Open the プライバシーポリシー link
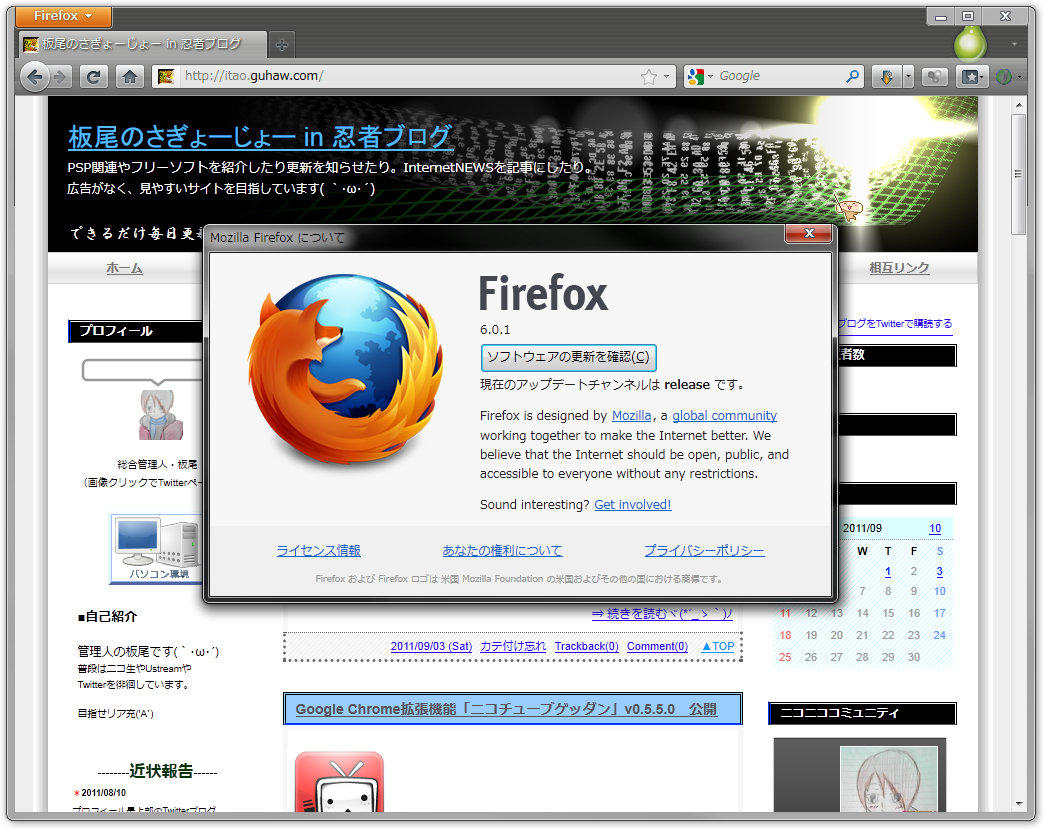The height and width of the screenshot is (829, 1044). pos(704,551)
